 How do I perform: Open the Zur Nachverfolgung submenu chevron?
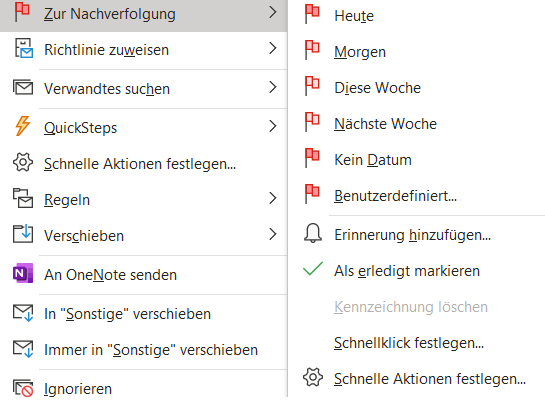pyautogui.click(x=273, y=12)
